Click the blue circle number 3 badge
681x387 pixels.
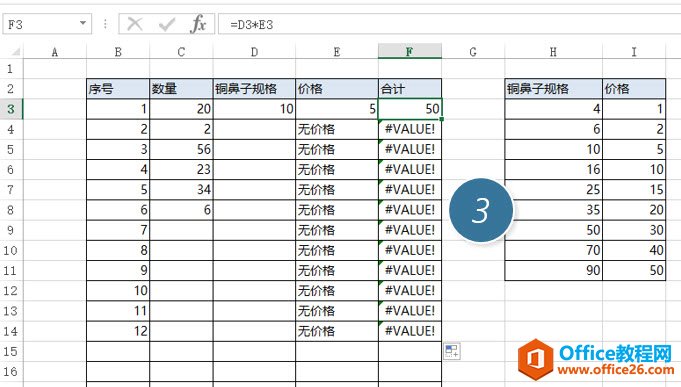[481, 210]
